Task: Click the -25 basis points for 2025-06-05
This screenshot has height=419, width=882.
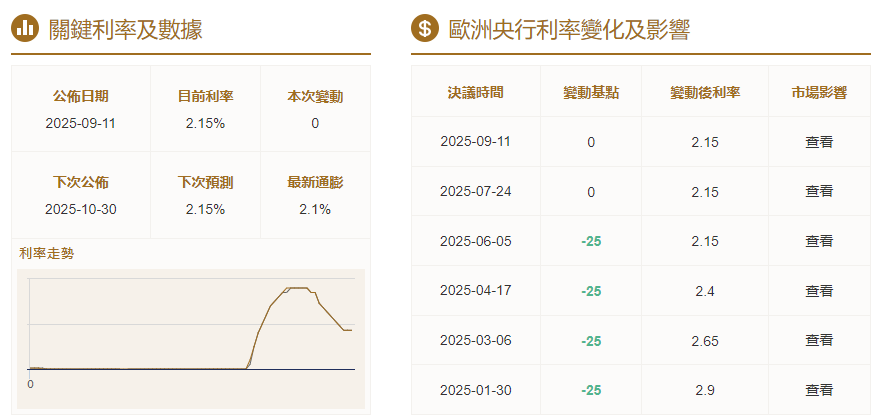Action: (x=591, y=241)
